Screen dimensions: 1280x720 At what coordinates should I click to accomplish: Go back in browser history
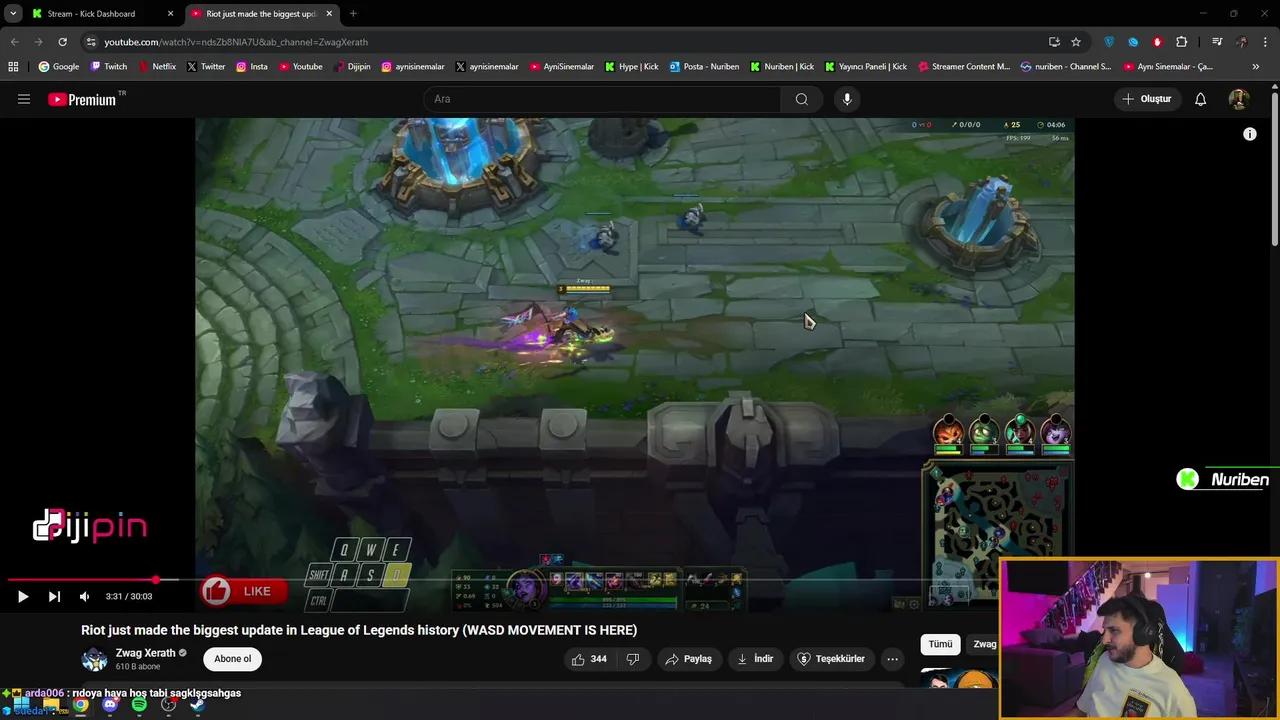click(x=14, y=42)
